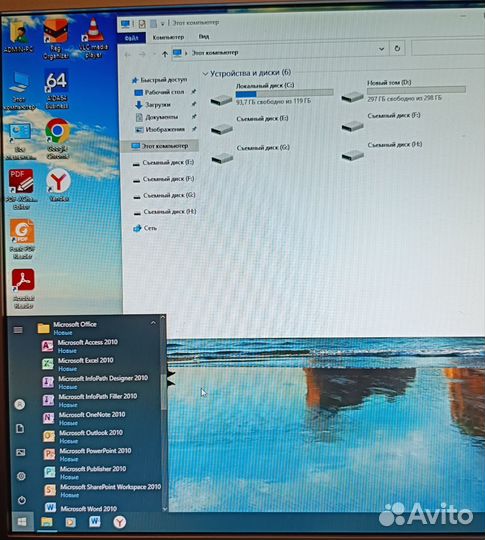Screen dimensions: 485x540
Task: Click the Windows Start button
Action: coord(22,521)
